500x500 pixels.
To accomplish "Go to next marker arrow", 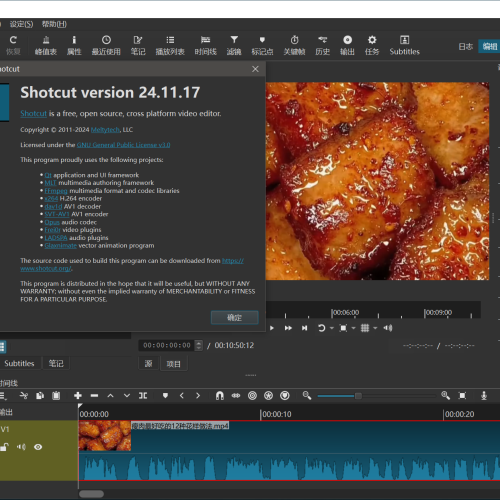I will [x=198, y=396].
